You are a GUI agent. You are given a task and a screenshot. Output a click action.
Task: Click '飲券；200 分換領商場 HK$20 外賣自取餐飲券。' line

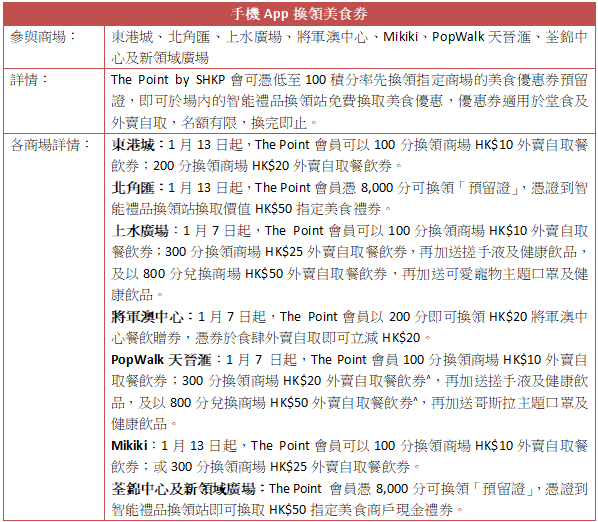click(257, 166)
